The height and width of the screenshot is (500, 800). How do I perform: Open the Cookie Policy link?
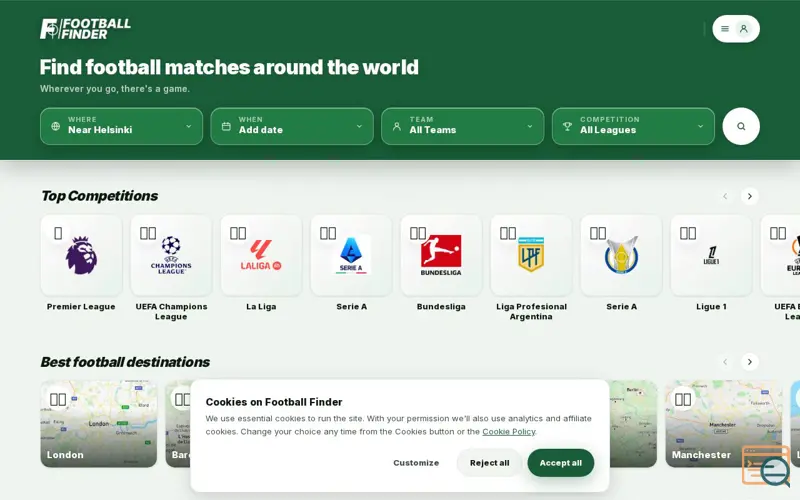509,432
